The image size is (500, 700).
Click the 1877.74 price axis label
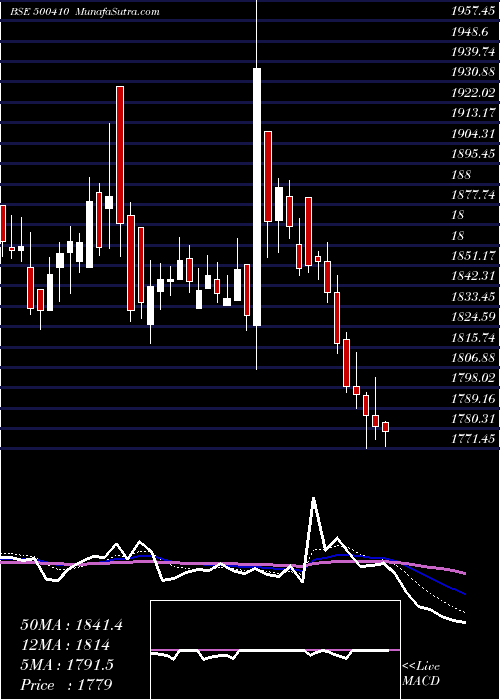pyautogui.click(x=473, y=195)
